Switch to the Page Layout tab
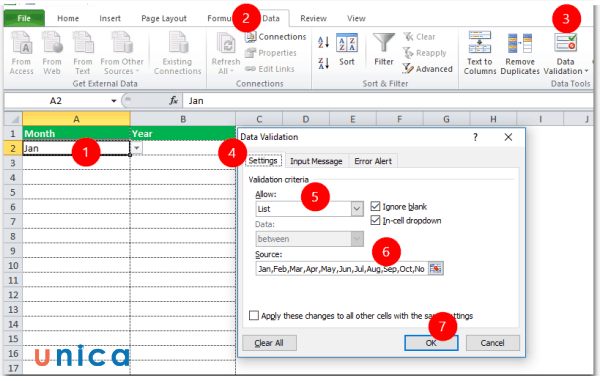The height and width of the screenshot is (381, 600). (x=164, y=18)
